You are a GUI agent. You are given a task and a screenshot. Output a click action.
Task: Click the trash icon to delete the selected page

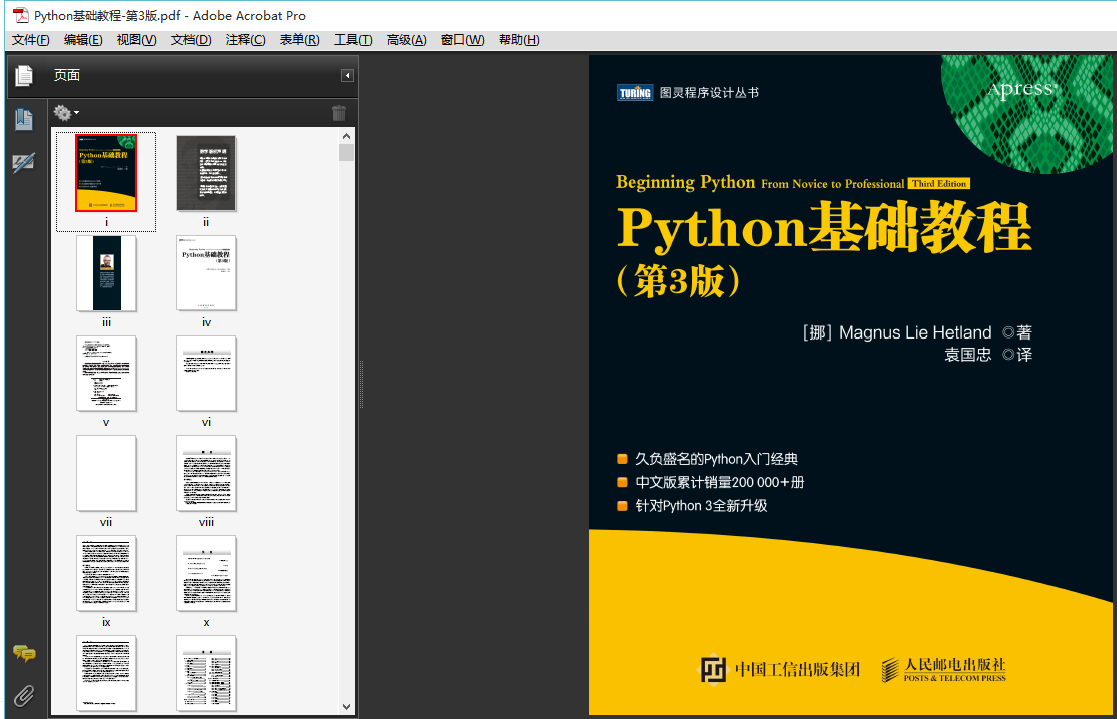tap(339, 113)
